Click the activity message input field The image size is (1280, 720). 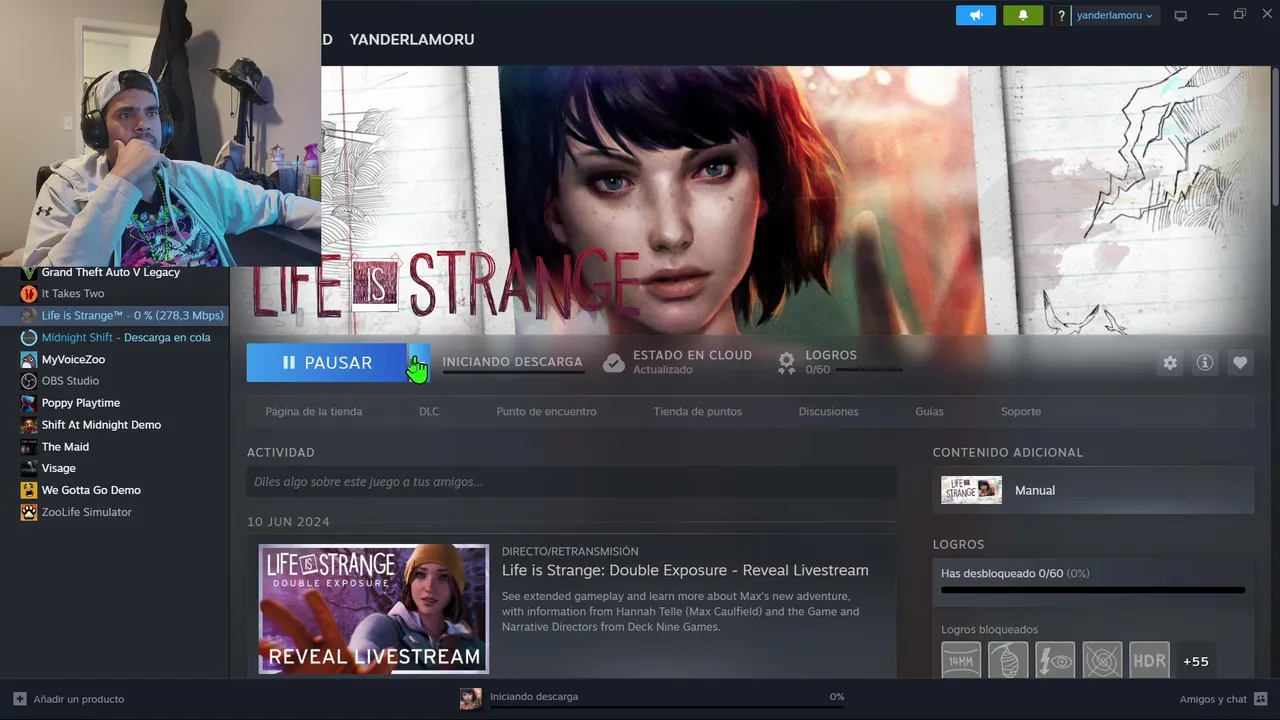(572, 482)
